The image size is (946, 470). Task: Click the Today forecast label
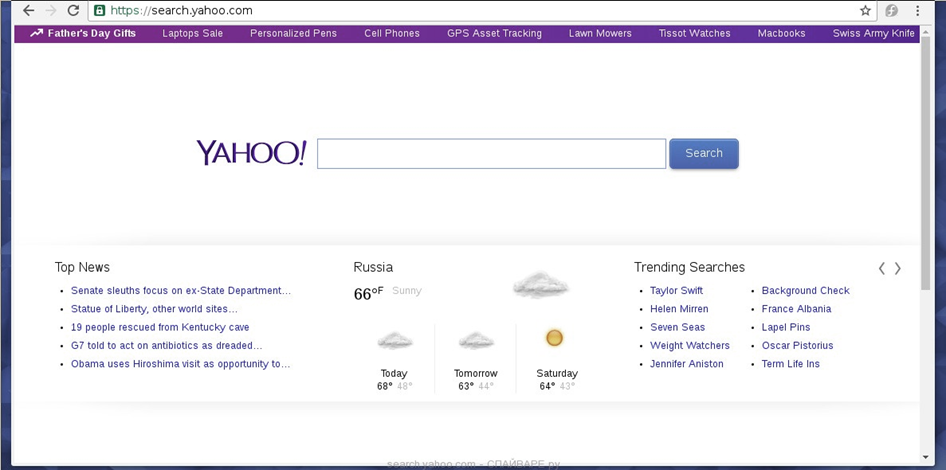tap(394, 373)
